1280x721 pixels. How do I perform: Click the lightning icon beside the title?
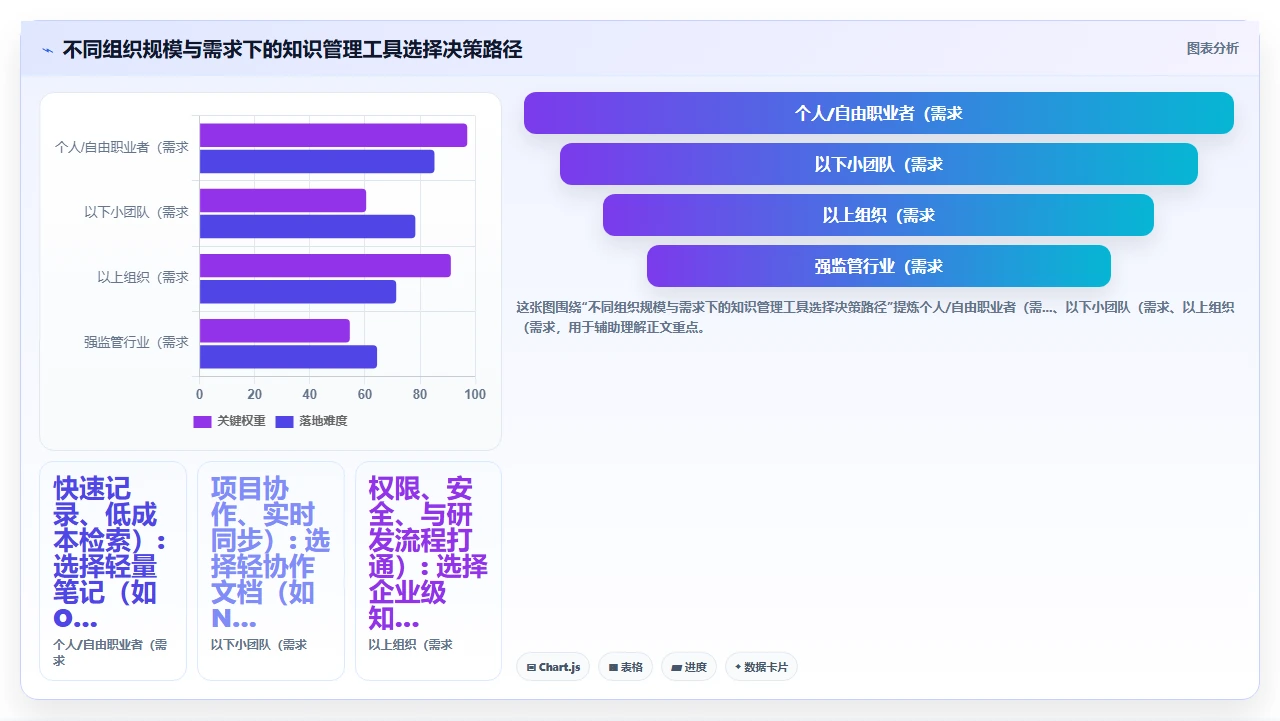[47, 50]
